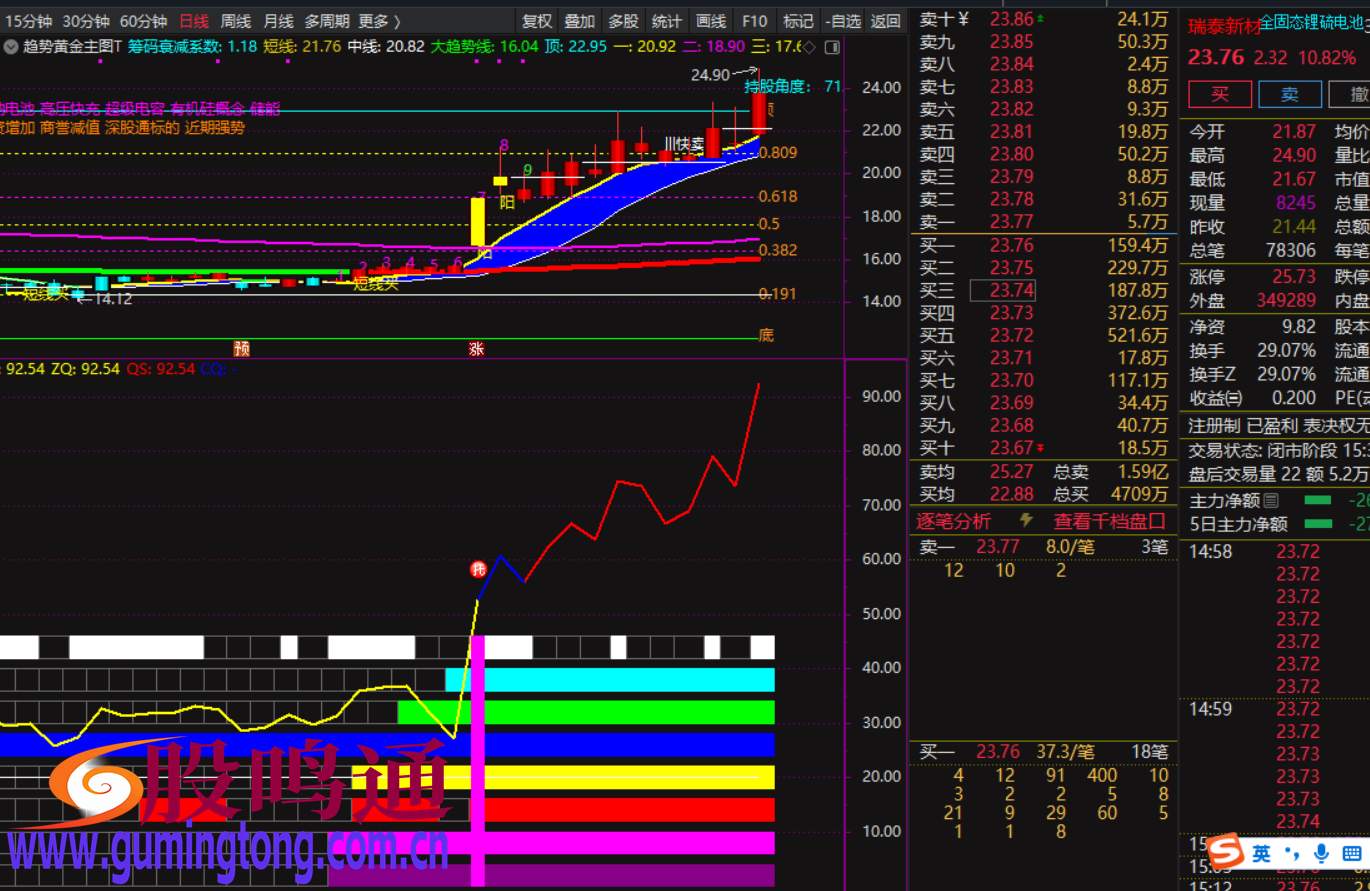This screenshot has width=1370, height=891.
Task: Click the lightning bolt icon near 逐笔分析
Action: 1025,521
